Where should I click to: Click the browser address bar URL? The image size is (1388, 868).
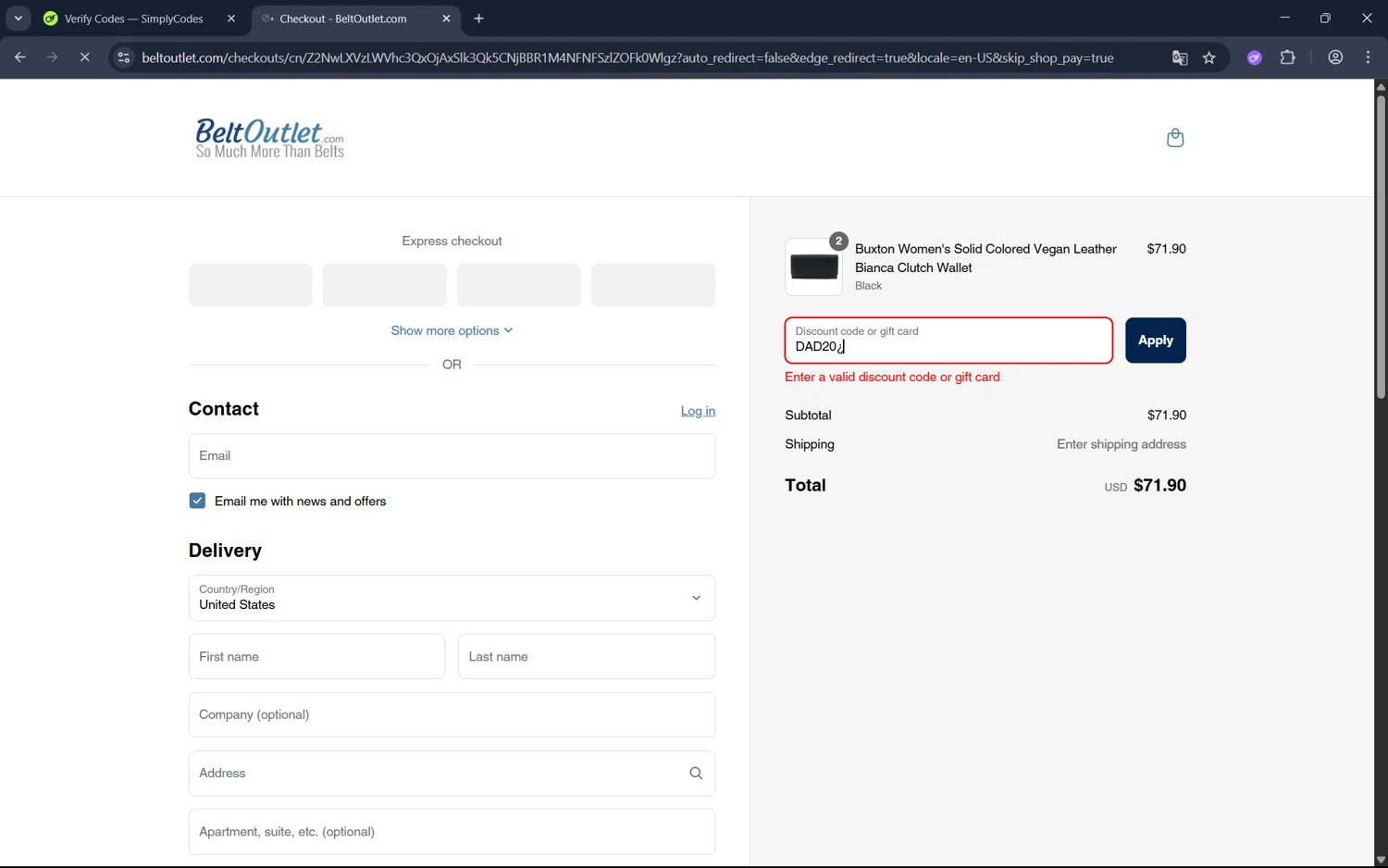[x=627, y=57]
